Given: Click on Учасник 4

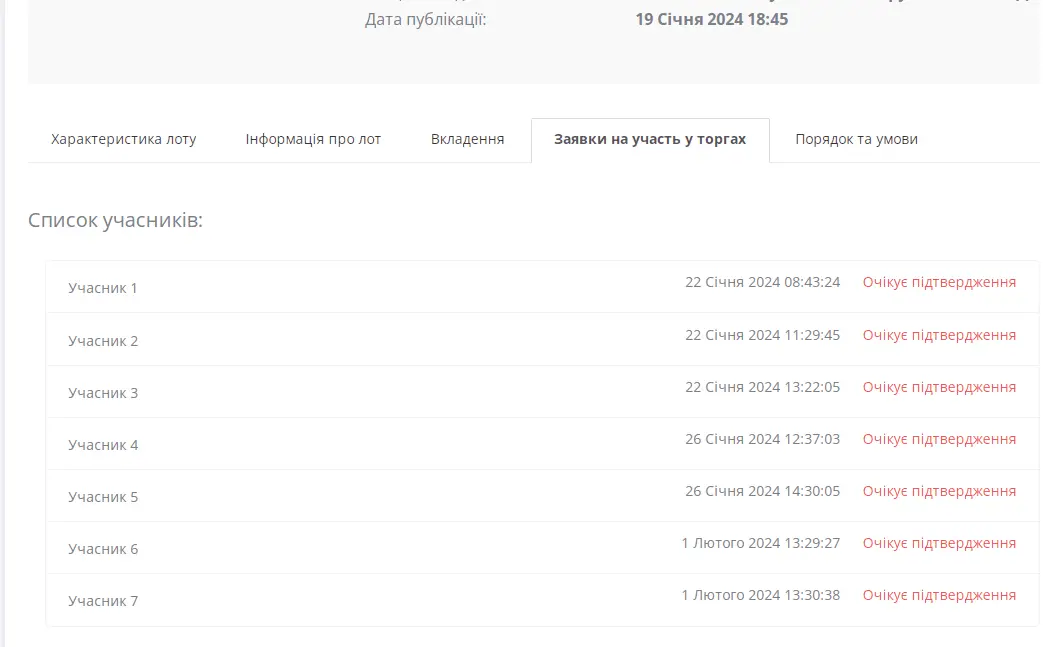Looking at the screenshot, I should coord(103,444).
